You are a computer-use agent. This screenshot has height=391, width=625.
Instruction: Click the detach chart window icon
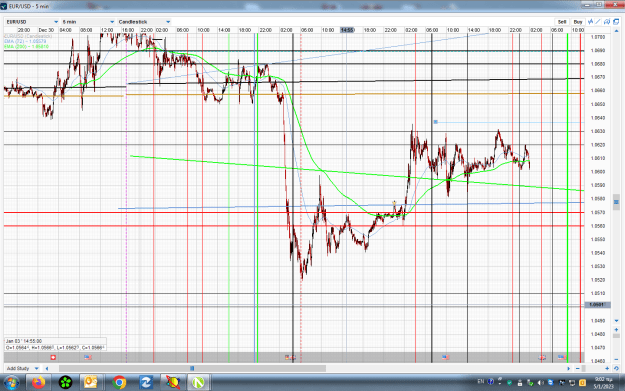(616, 22)
